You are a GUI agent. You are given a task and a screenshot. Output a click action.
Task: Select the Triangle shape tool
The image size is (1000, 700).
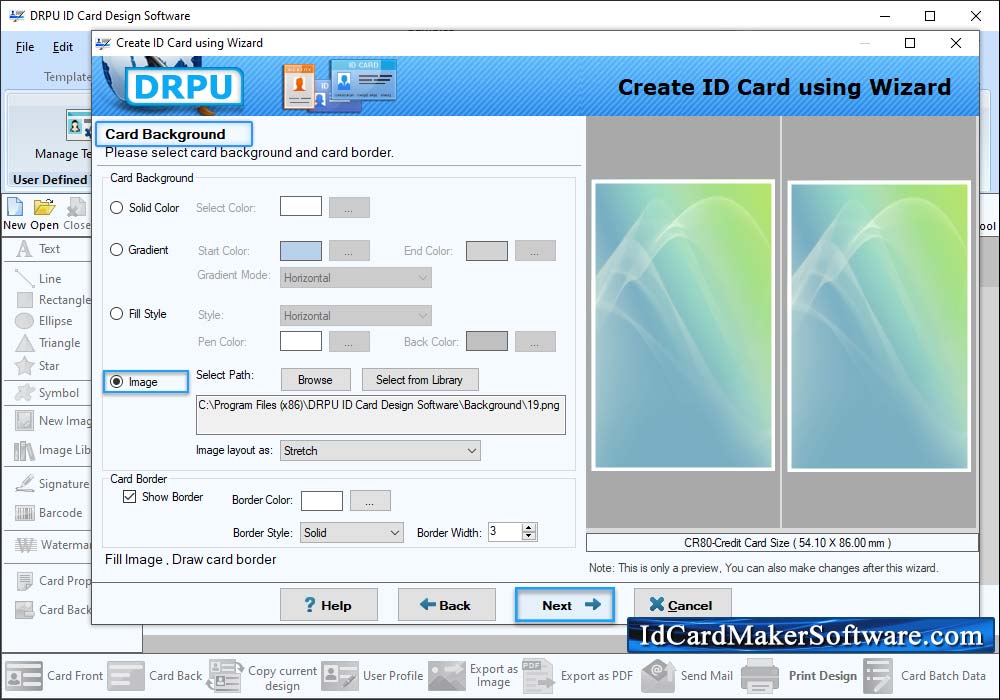[x=48, y=343]
